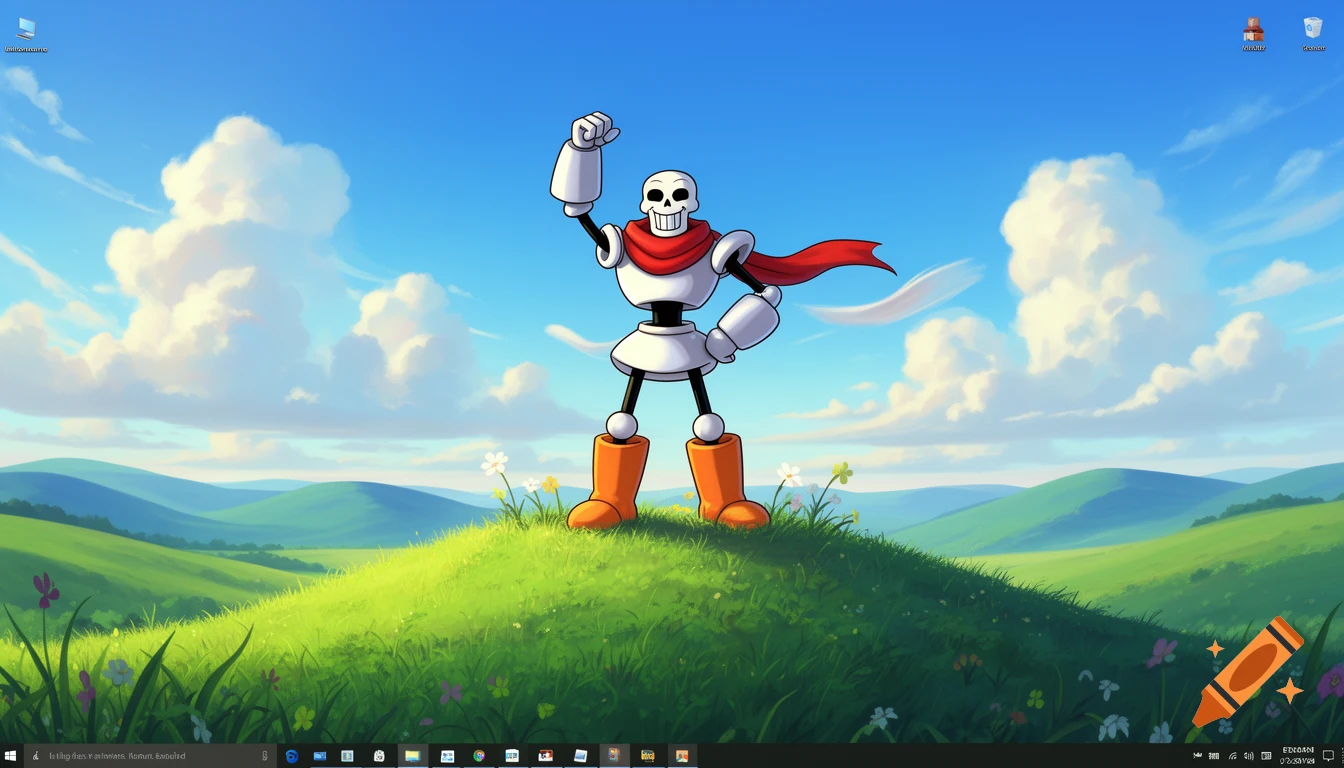Open the computer monitor desktop icon
This screenshot has width=1344, height=768.
[25, 29]
